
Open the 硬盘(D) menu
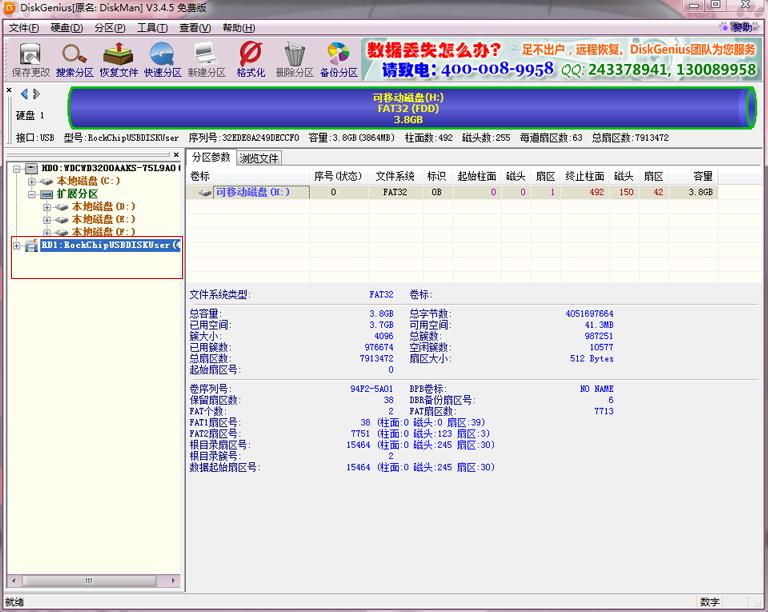click(x=67, y=28)
